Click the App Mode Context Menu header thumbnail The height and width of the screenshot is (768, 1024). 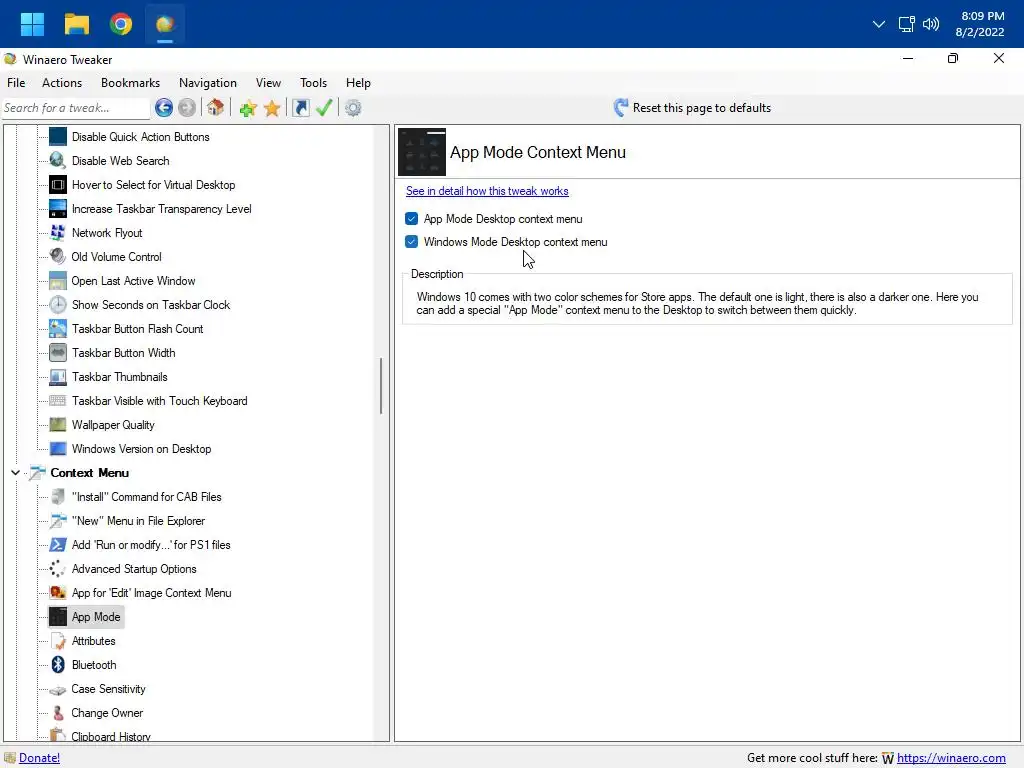point(422,152)
